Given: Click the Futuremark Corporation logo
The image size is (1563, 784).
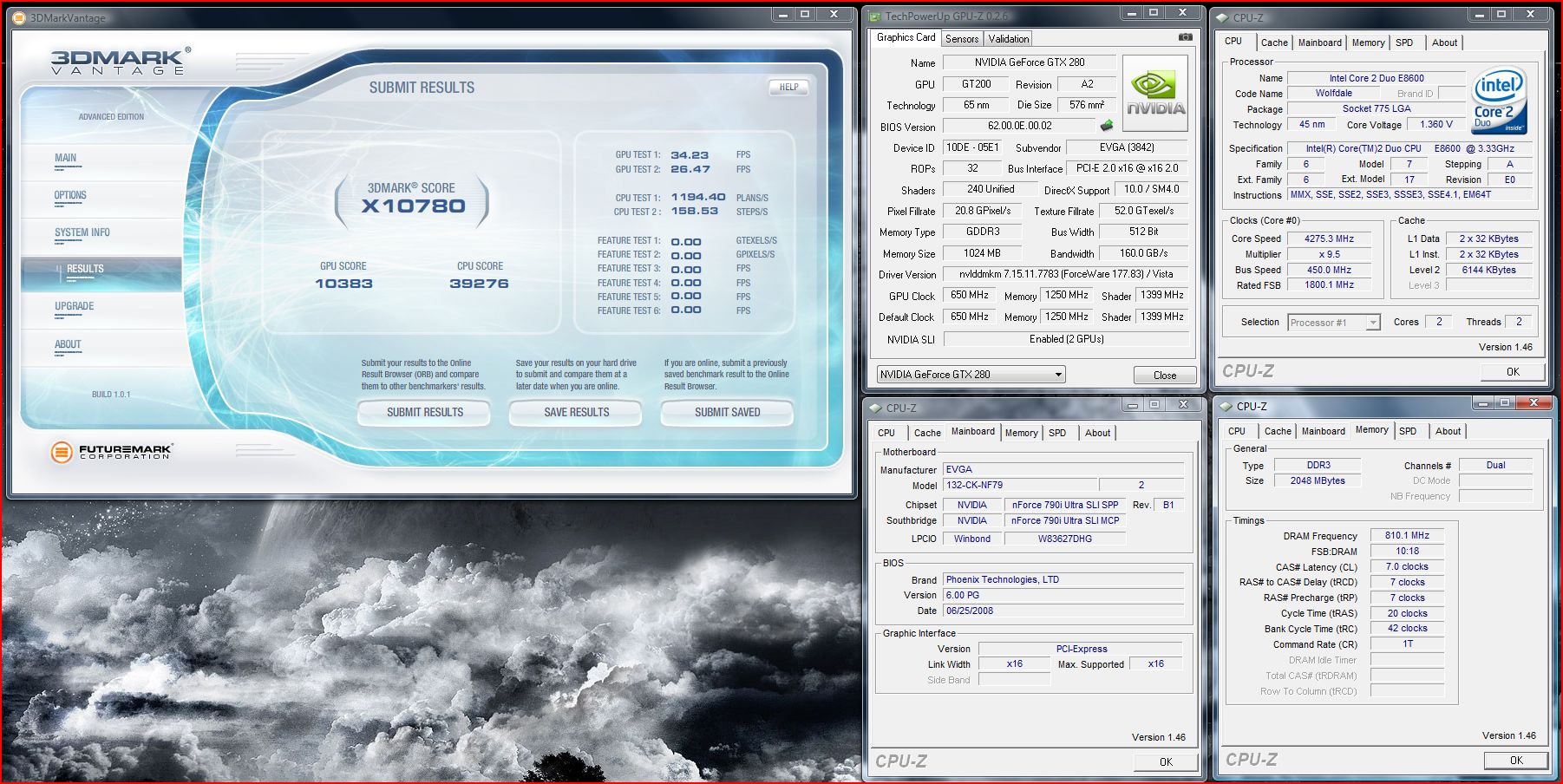Looking at the screenshot, I should [x=111, y=451].
